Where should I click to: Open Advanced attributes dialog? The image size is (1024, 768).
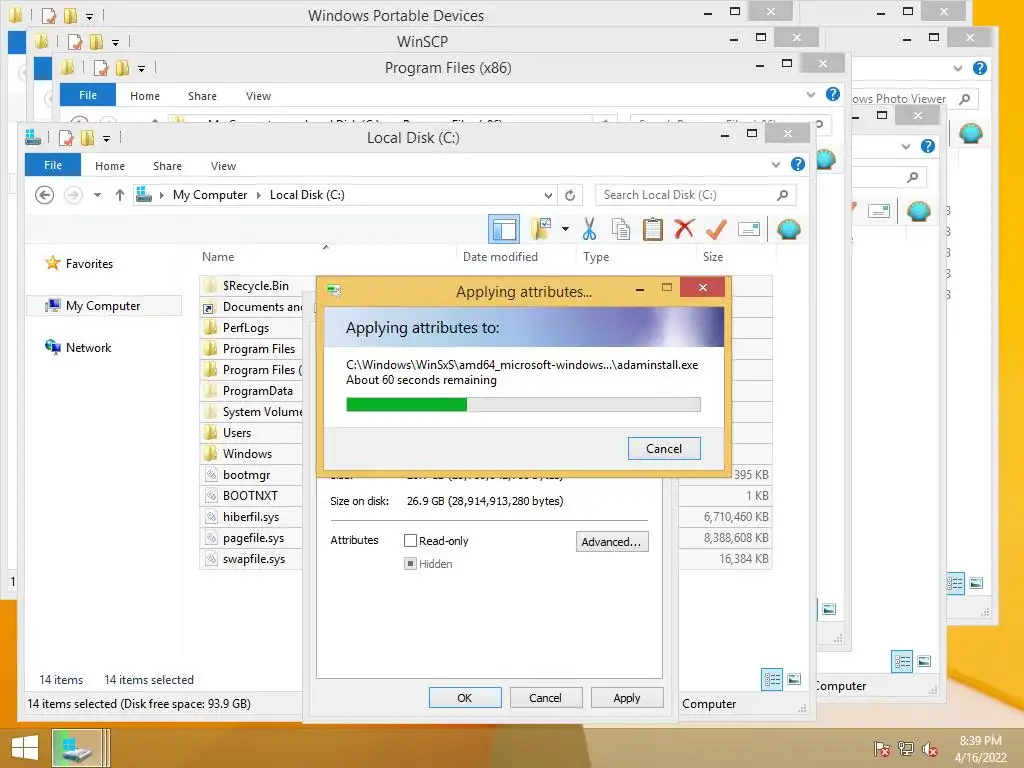(612, 541)
